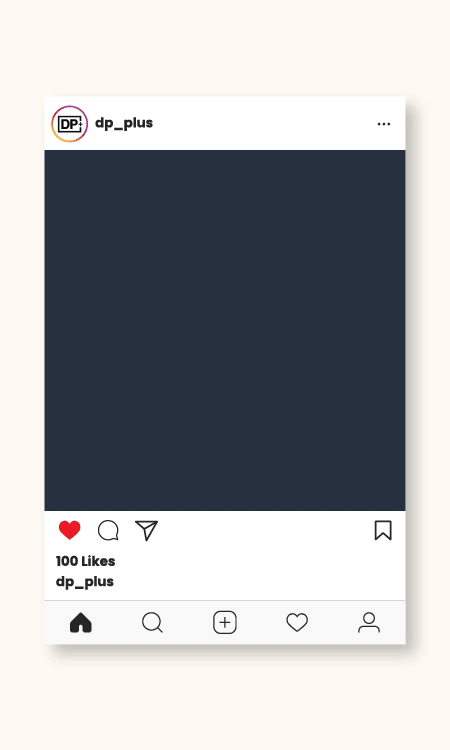Click the cream background outside the post card
The height and width of the screenshot is (750, 450).
point(225,48)
